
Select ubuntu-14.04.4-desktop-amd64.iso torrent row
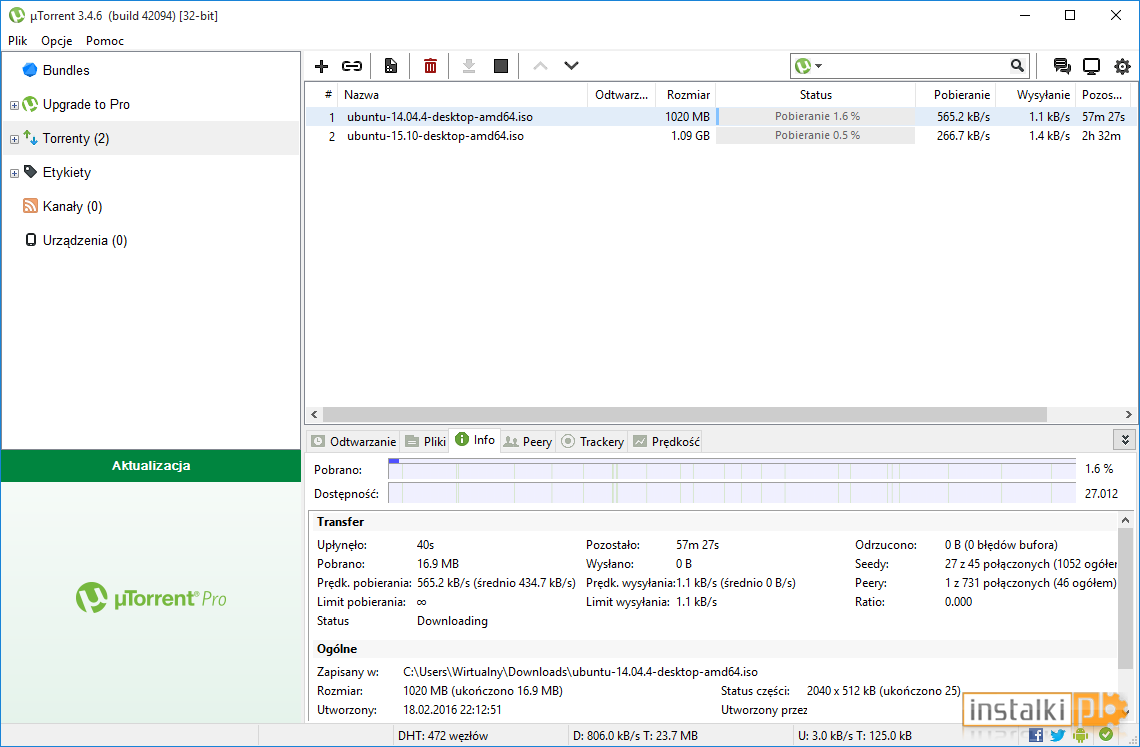[x=720, y=116]
